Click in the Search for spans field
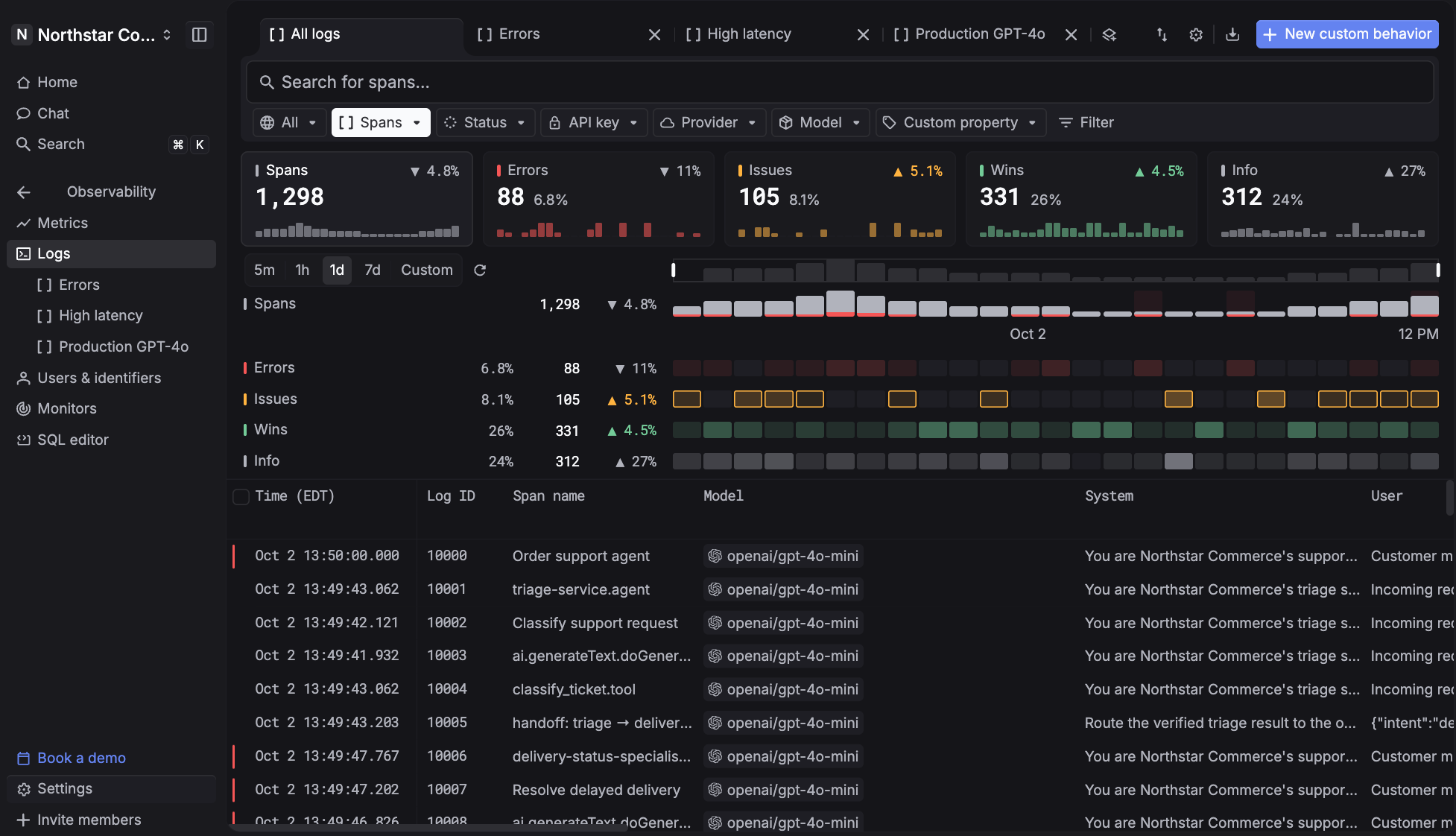This screenshot has width=1456, height=836. [x=840, y=82]
